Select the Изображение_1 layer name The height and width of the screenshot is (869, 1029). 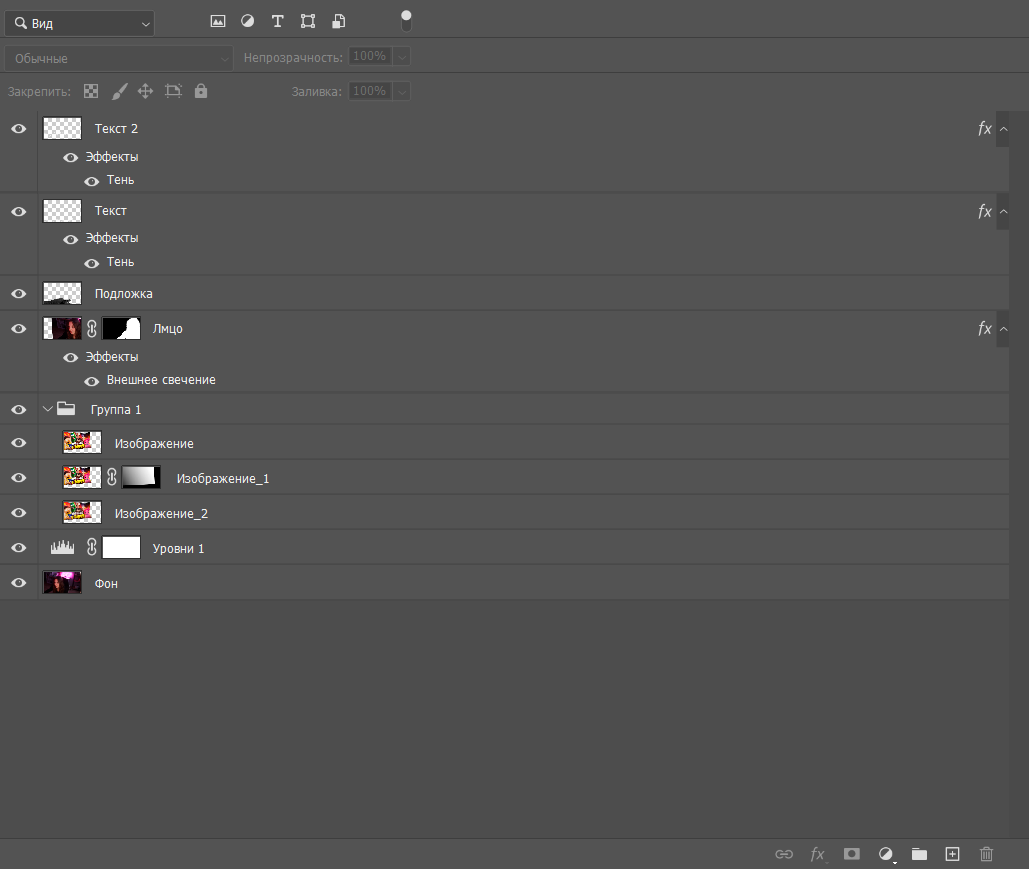pyautogui.click(x=223, y=478)
